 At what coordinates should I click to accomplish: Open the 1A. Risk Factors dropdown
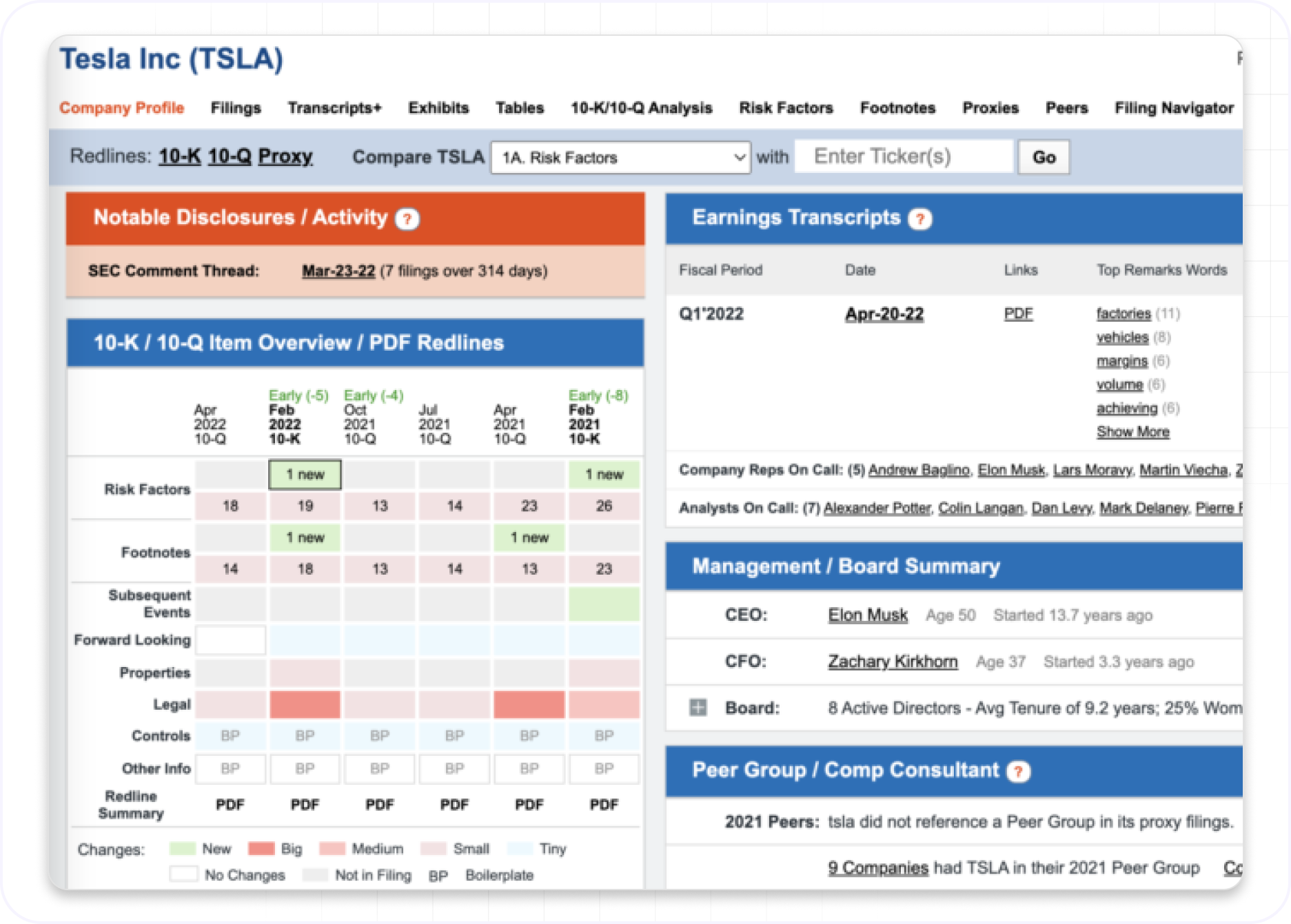620,158
